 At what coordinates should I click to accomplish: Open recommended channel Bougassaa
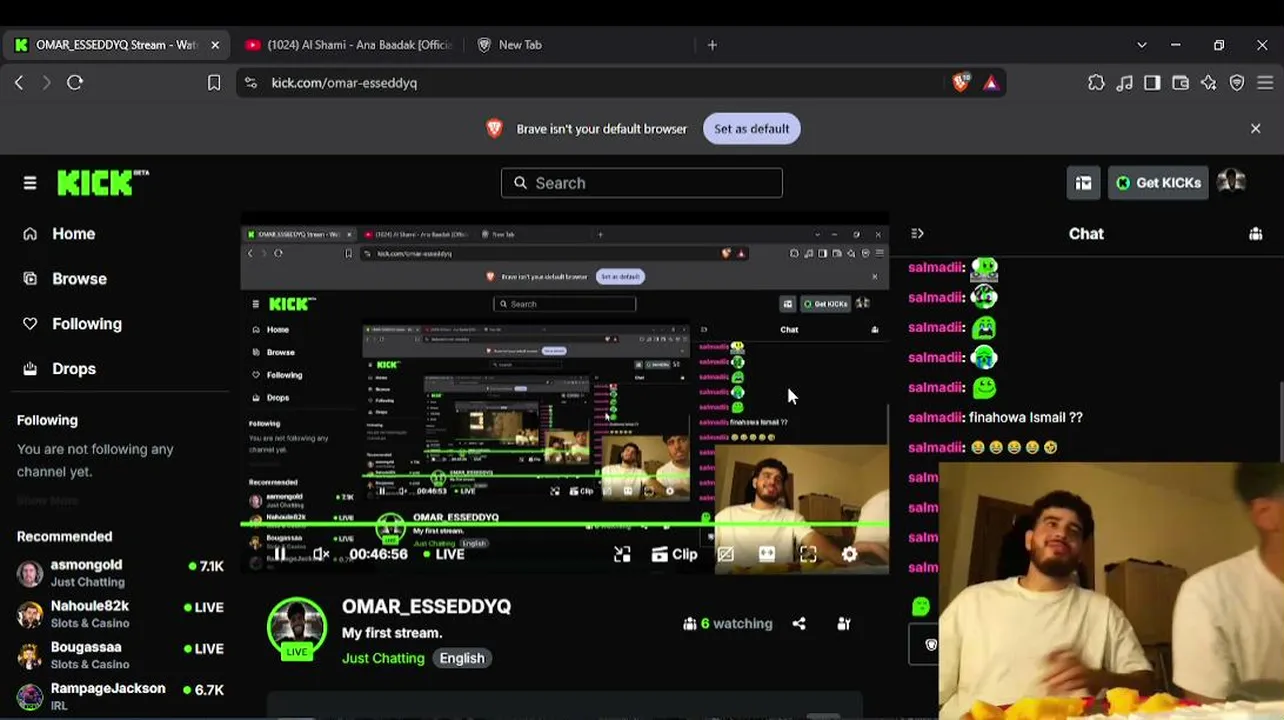coord(121,655)
